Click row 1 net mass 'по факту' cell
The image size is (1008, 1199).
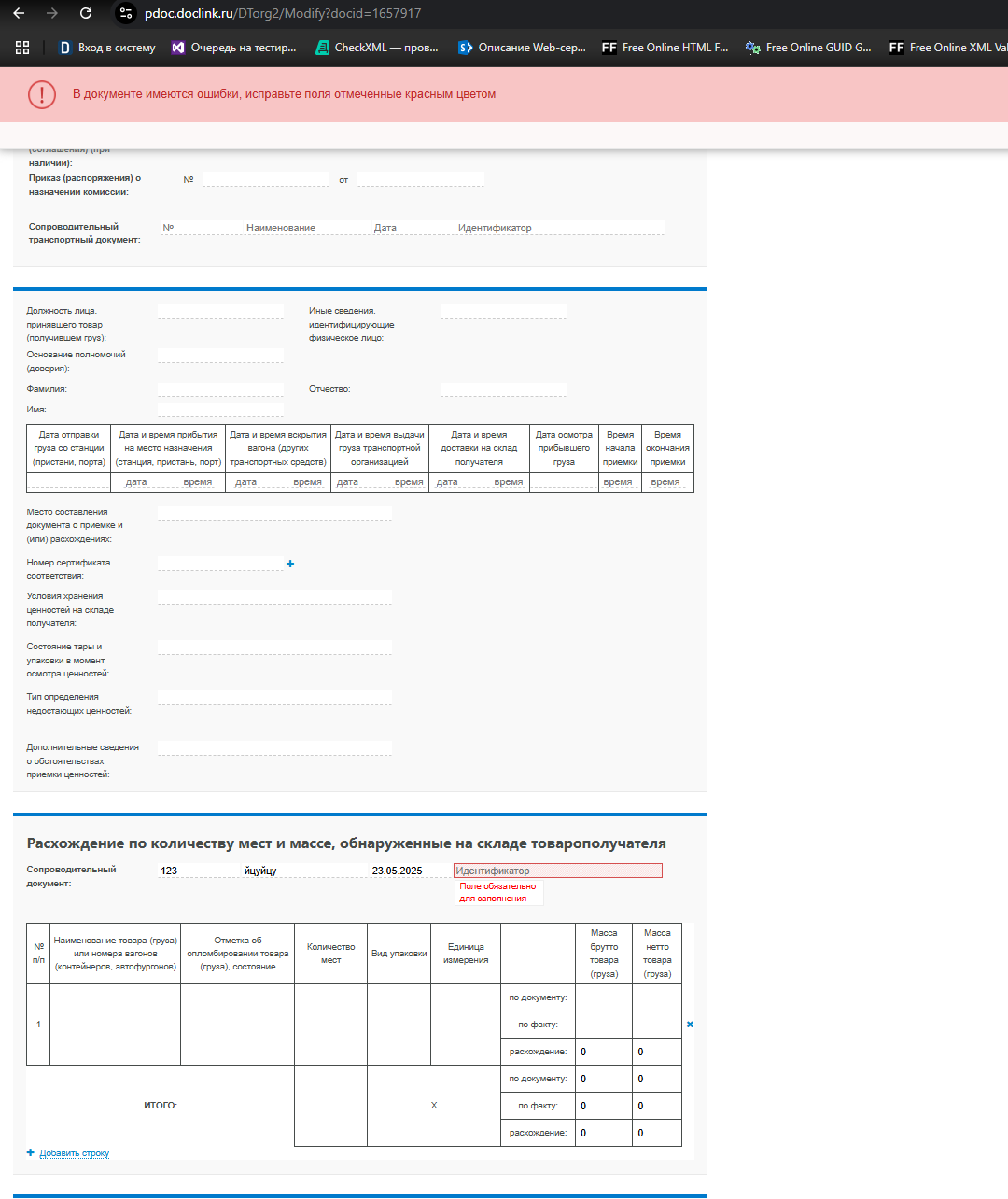pyautogui.click(x=657, y=1025)
